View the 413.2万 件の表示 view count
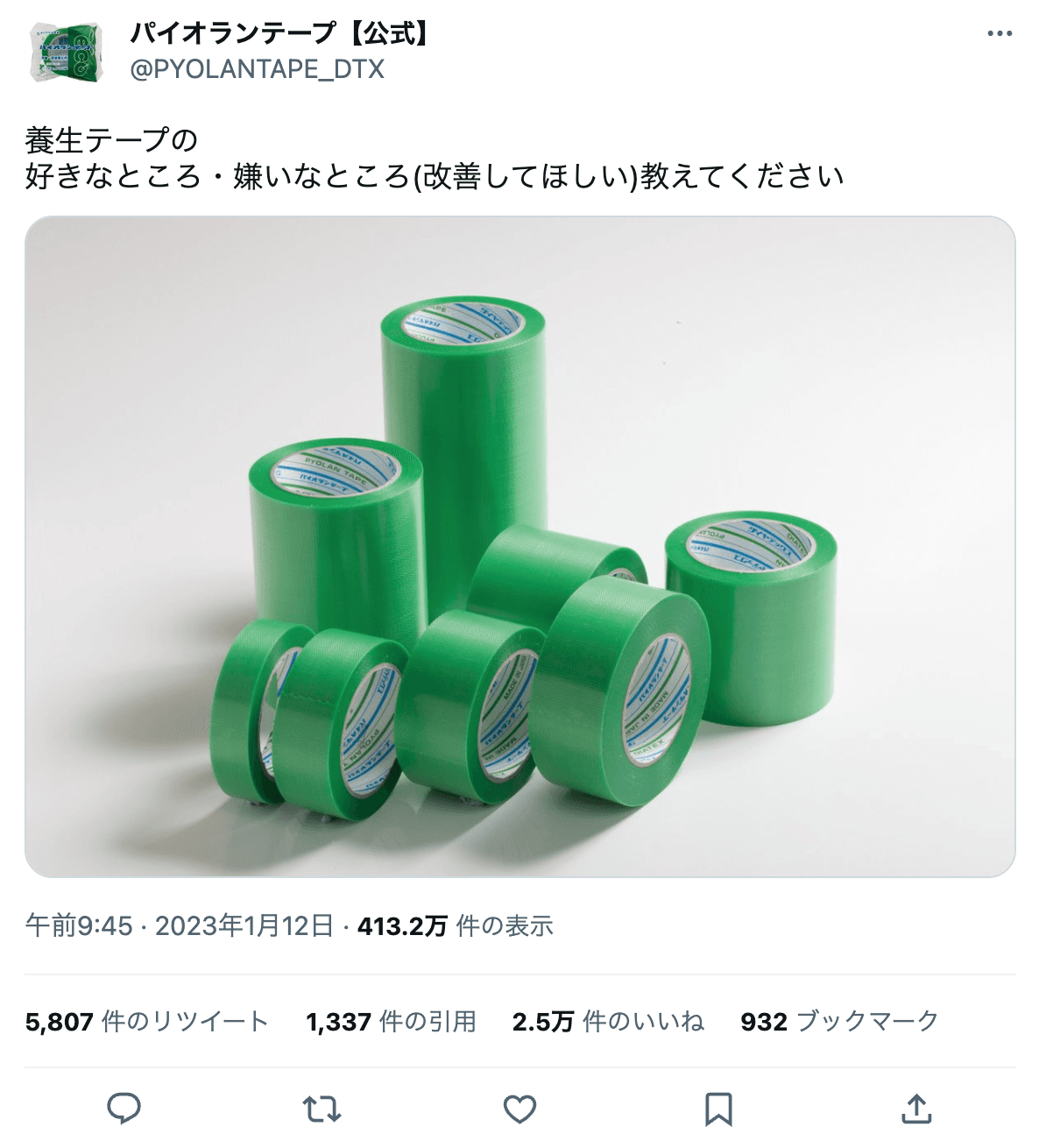 coord(455,925)
